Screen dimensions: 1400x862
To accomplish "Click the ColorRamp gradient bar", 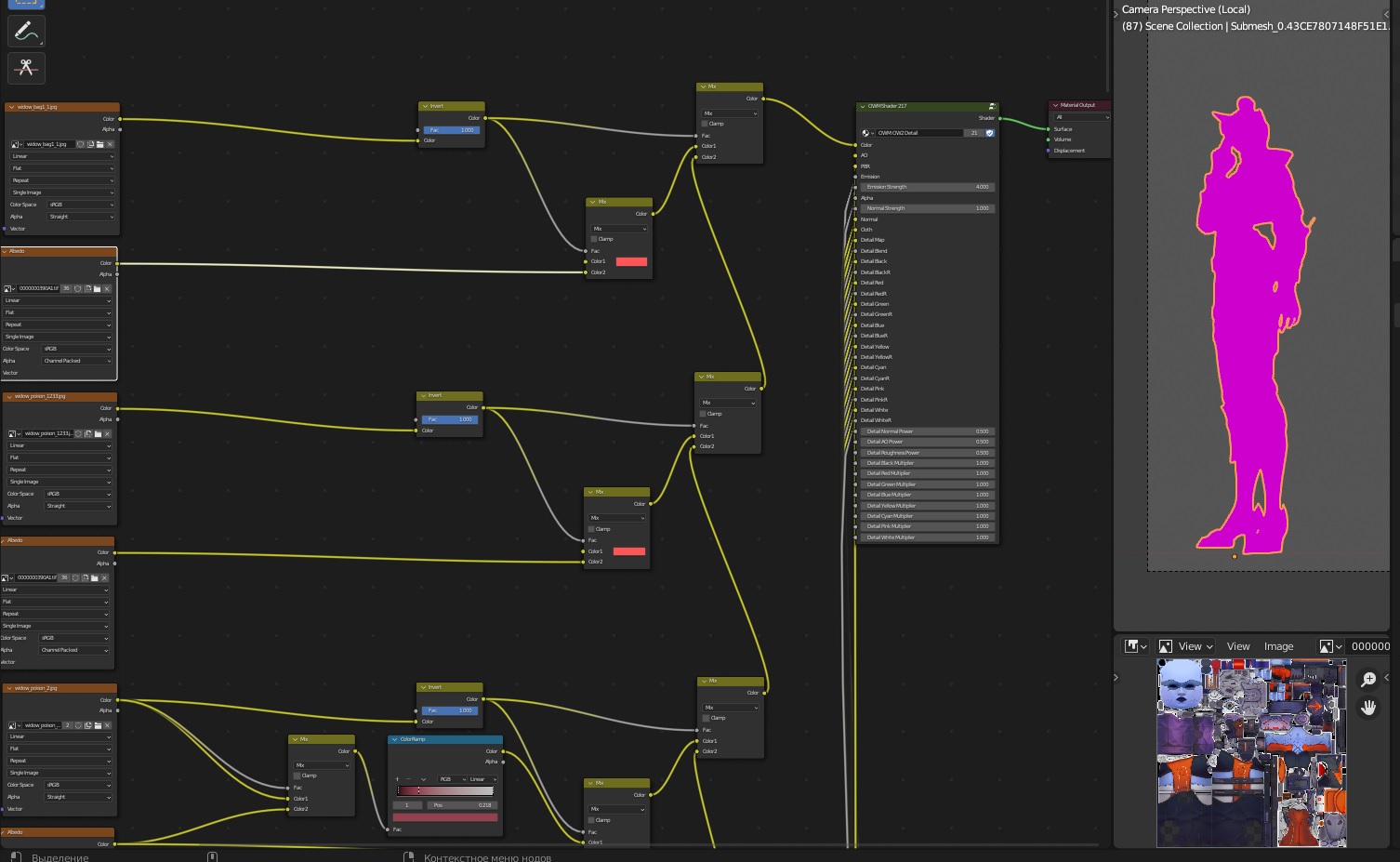I will [x=445, y=791].
